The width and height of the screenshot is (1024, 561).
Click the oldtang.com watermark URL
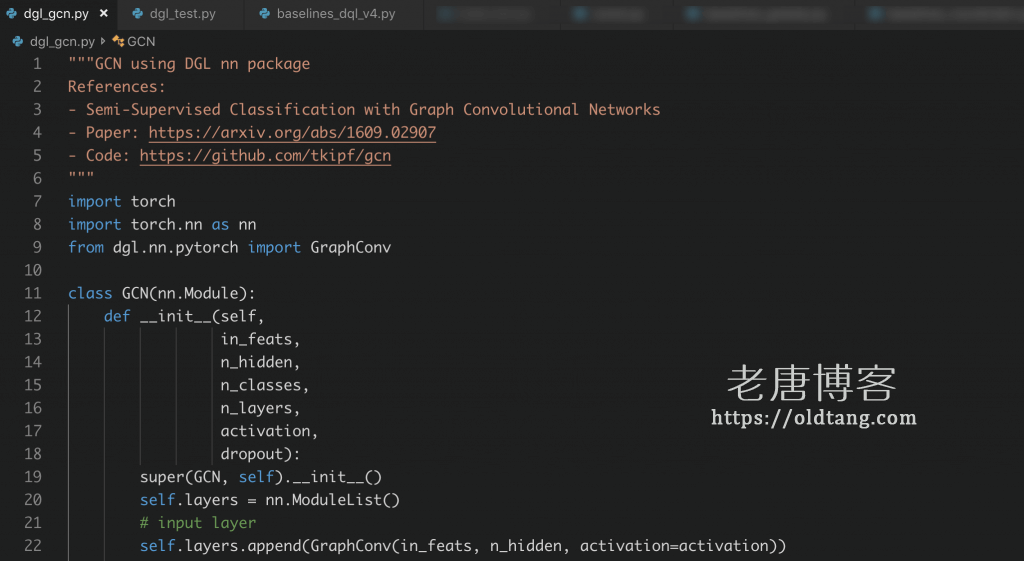(x=813, y=418)
